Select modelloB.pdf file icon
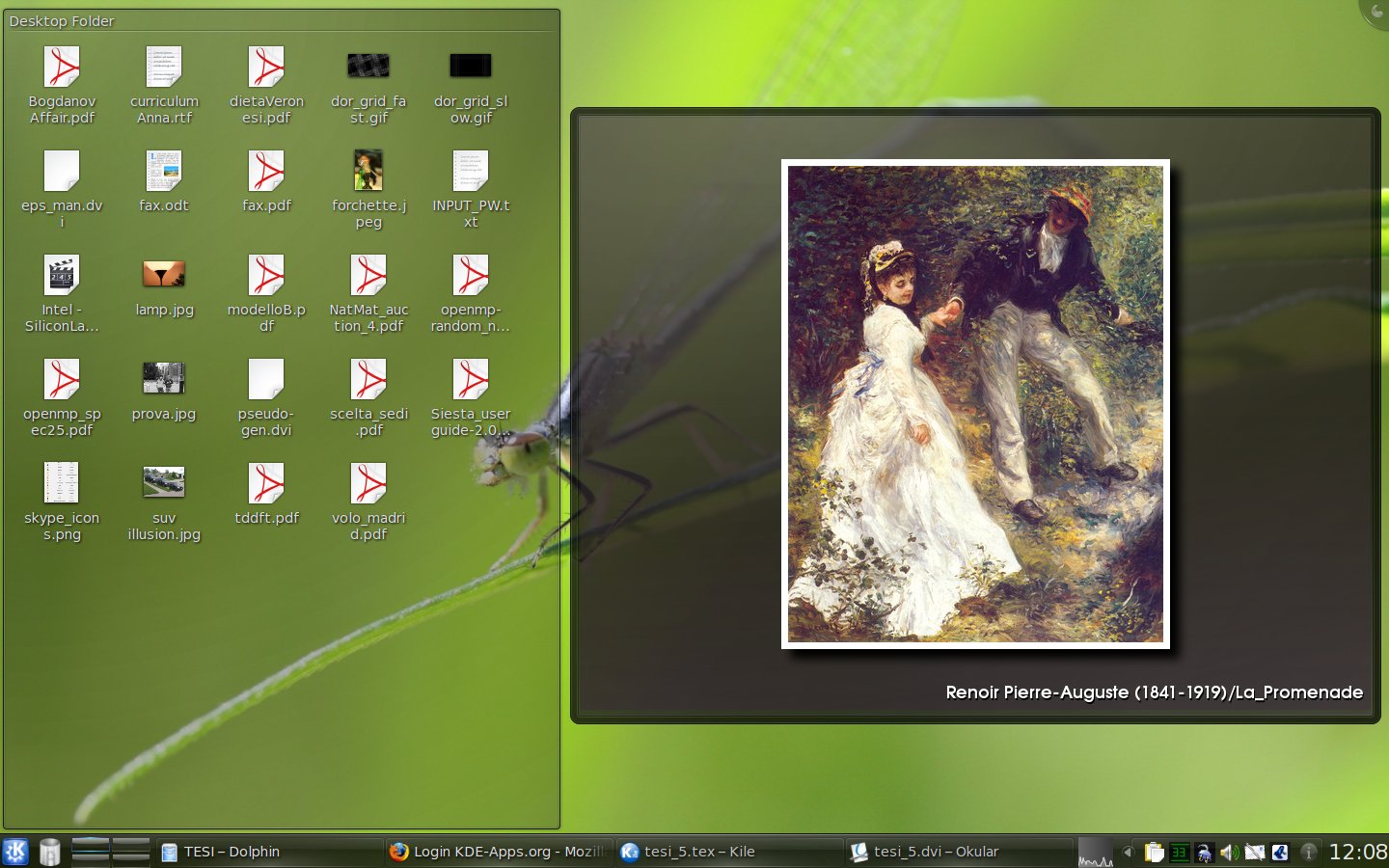 coord(266,275)
